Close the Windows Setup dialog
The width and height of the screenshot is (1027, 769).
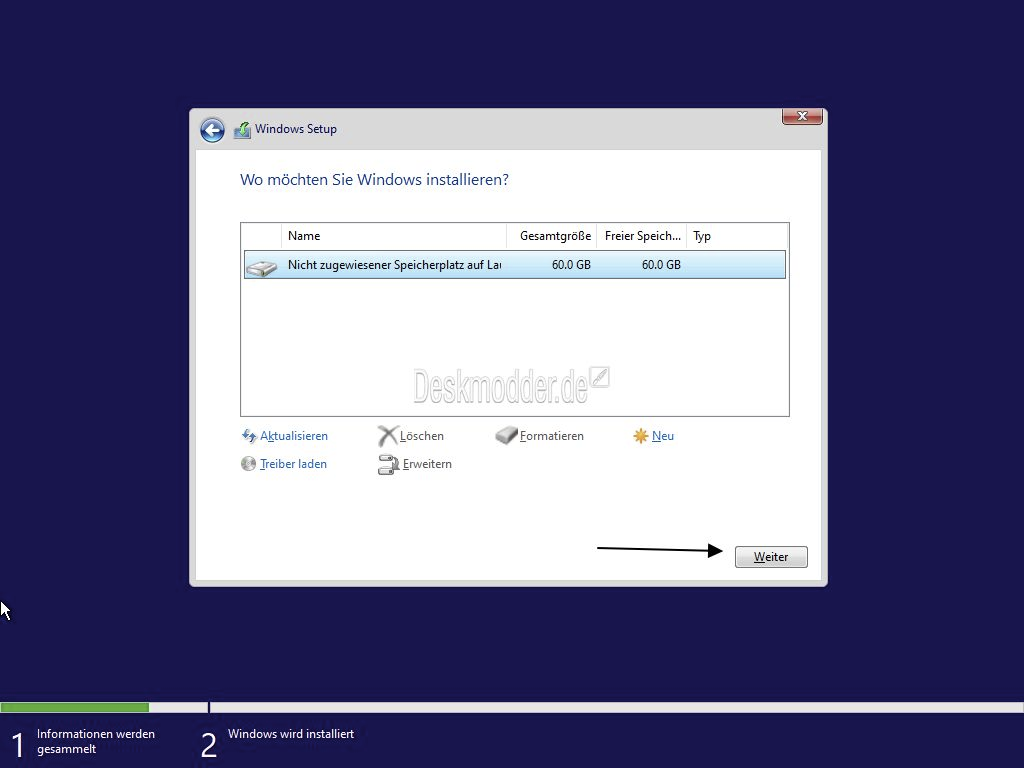point(802,116)
